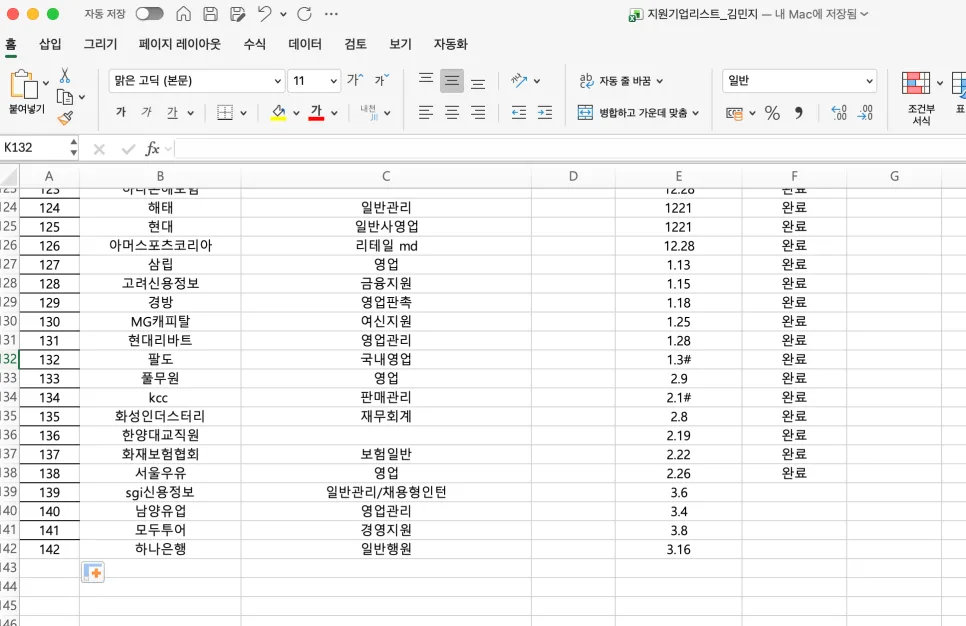Toggle italic 가 formatting
Image resolution: width=966 pixels, height=626 pixels.
(147, 112)
